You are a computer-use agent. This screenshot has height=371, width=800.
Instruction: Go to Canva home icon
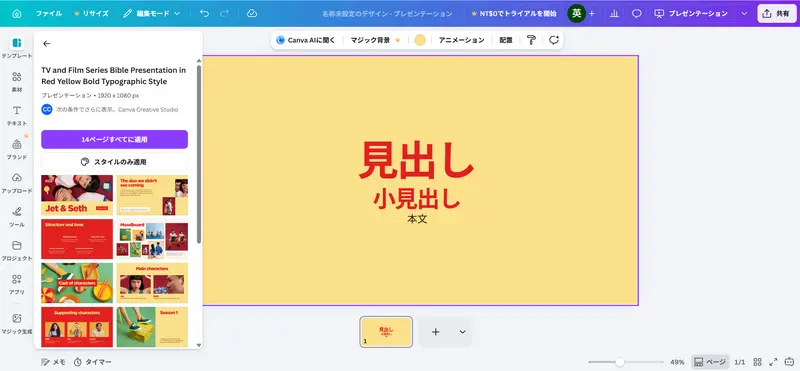pyautogui.click(x=17, y=14)
